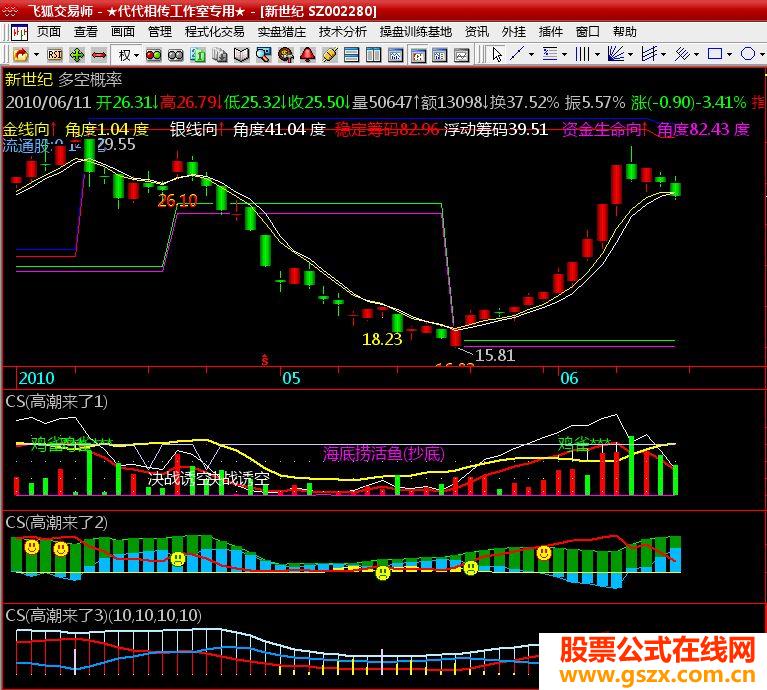Select the diagonal parallel lines tool

coord(682,54)
